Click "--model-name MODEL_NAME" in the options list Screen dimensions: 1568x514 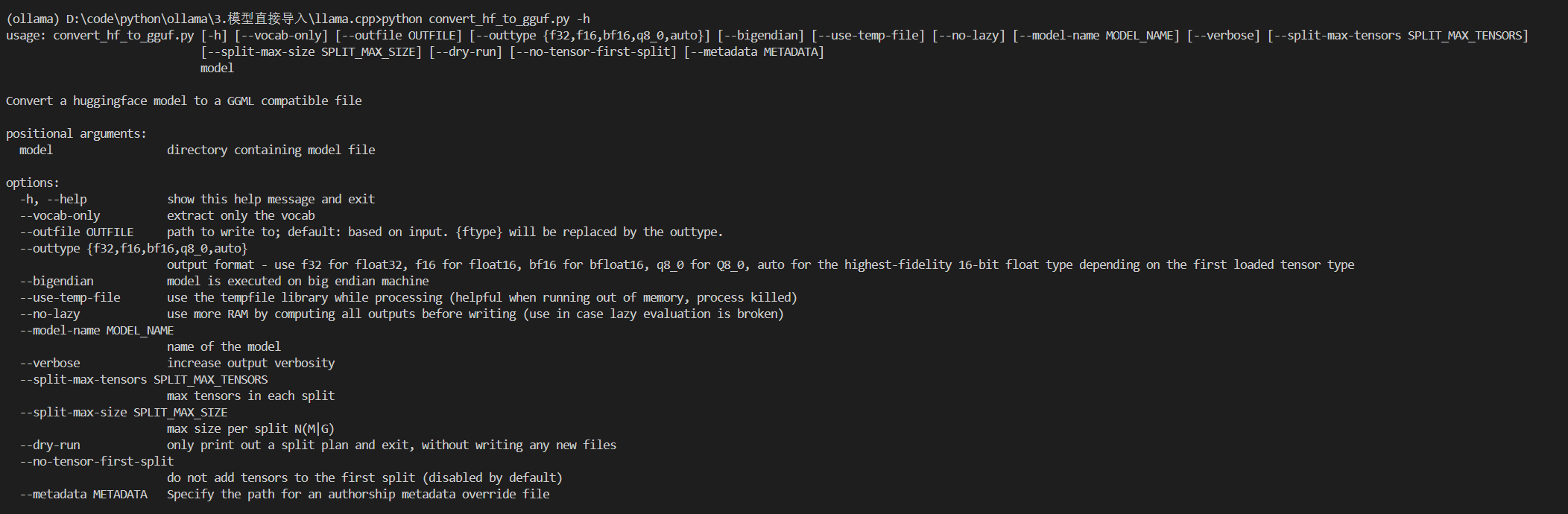point(97,330)
